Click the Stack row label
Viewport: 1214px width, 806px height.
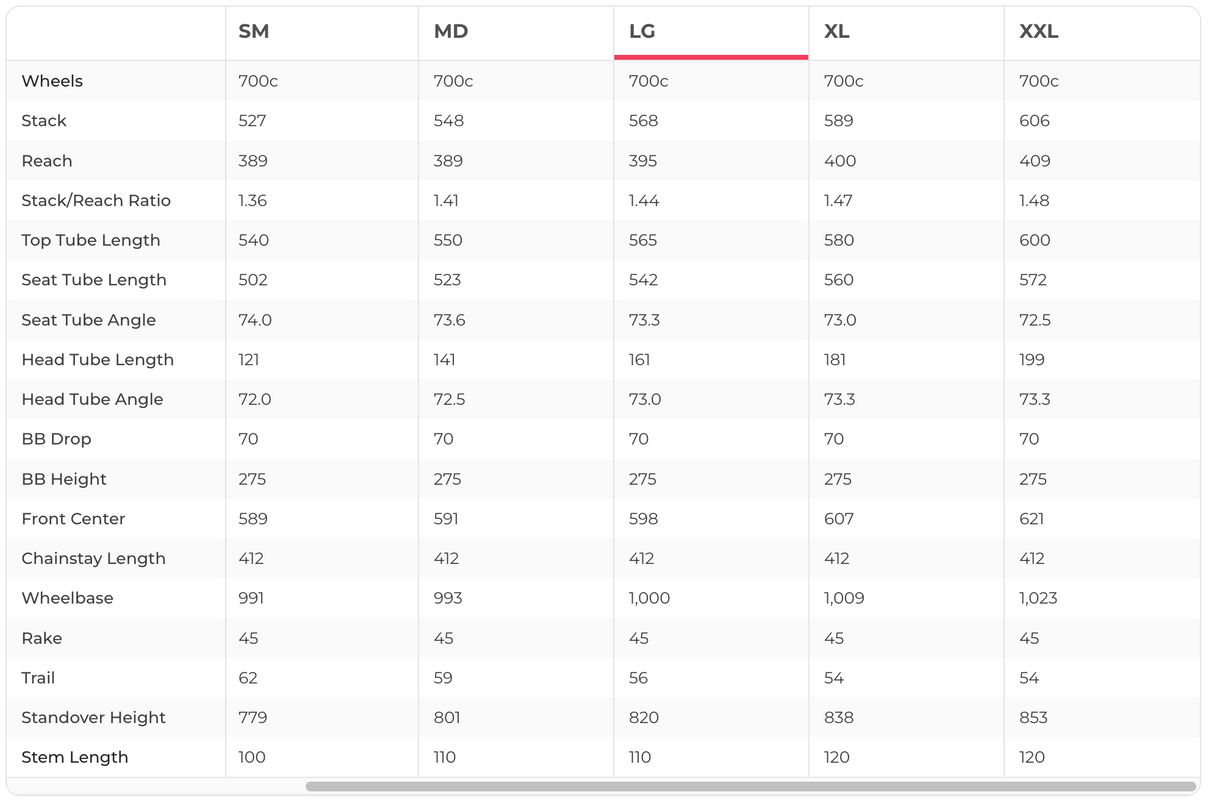(44, 121)
